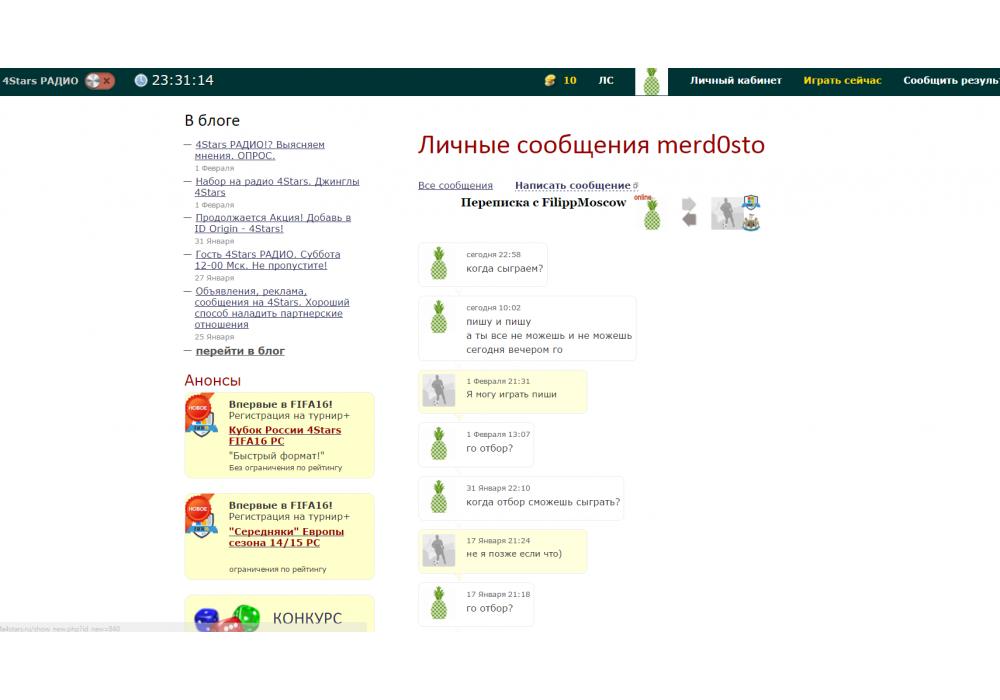Image resolution: width=1000 pixels, height=700 pixels.
Task: Click the pineapple avatar on the 1 Февраля 13:07 message
Action: tap(439, 444)
